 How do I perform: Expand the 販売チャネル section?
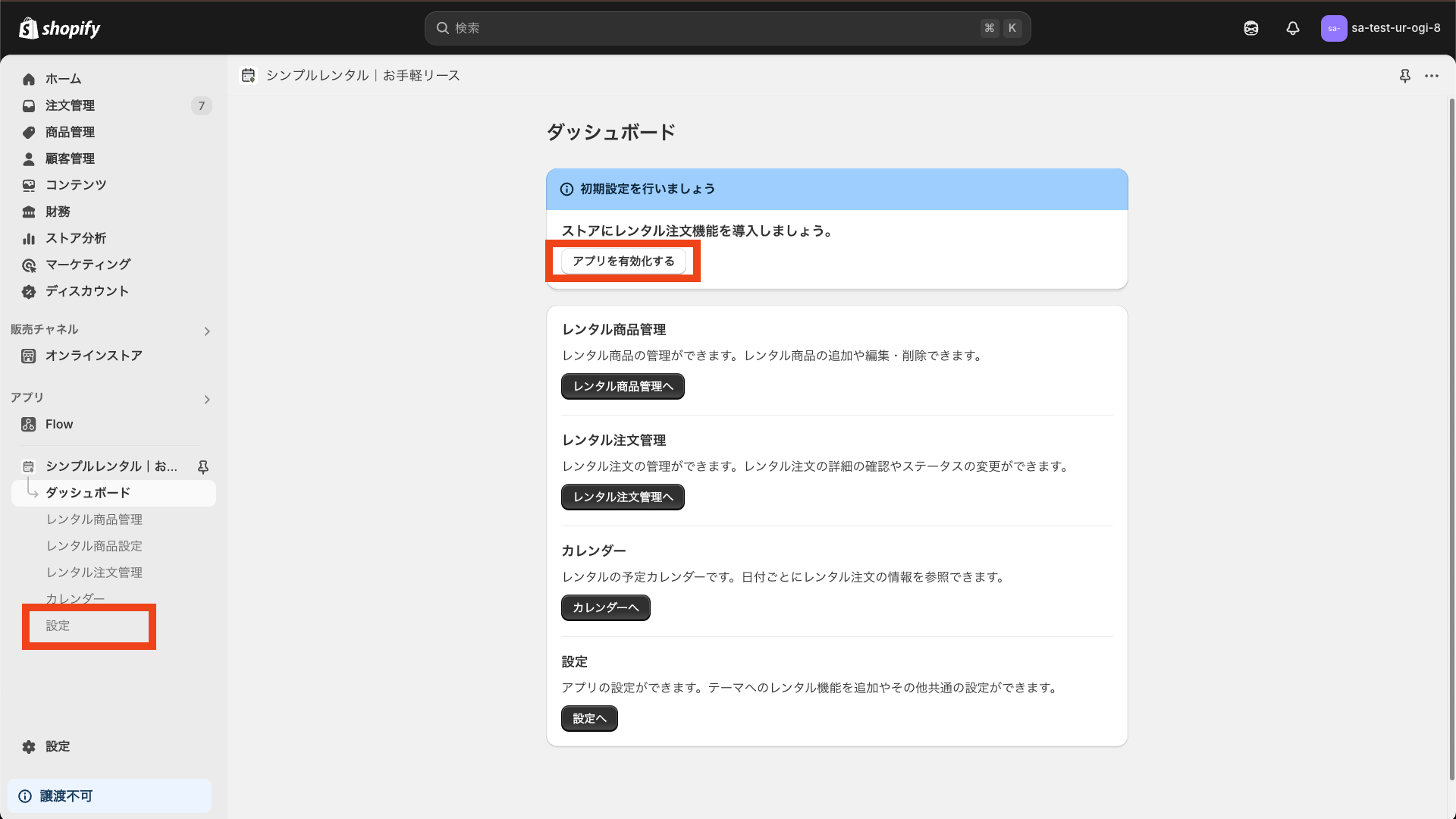pyautogui.click(x=206, y=331)
